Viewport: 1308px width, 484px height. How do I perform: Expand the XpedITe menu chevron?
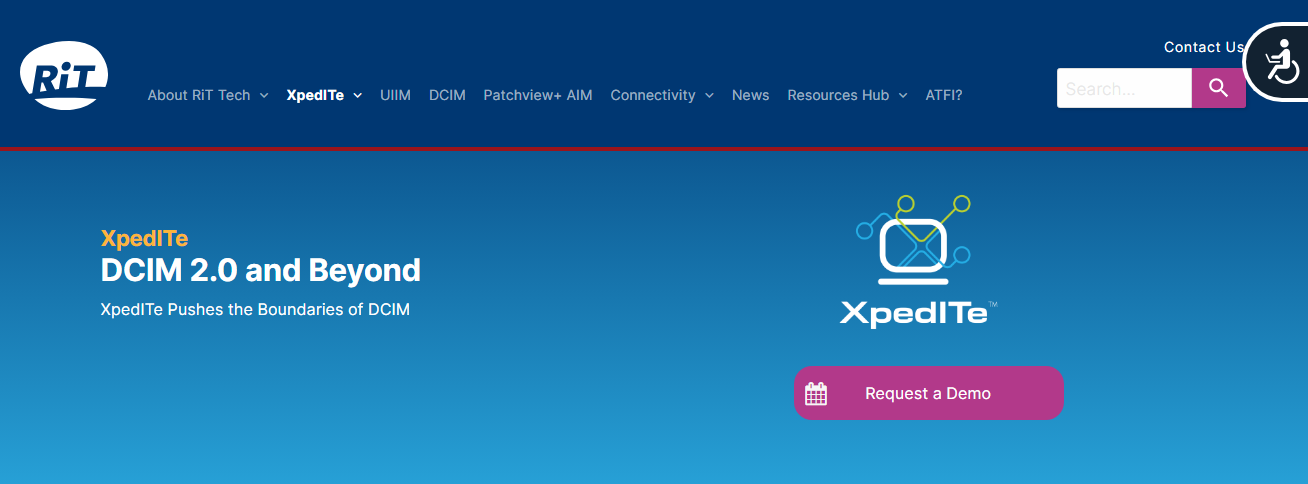pyautogui.click(x=357, y=96)
